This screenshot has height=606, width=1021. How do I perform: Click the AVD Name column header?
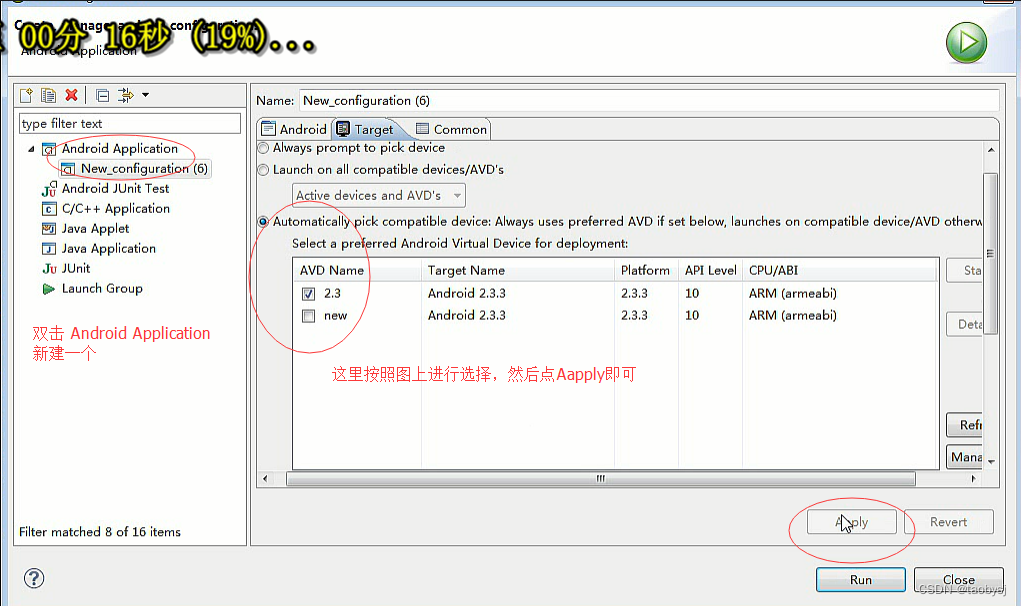pos(357,270)
